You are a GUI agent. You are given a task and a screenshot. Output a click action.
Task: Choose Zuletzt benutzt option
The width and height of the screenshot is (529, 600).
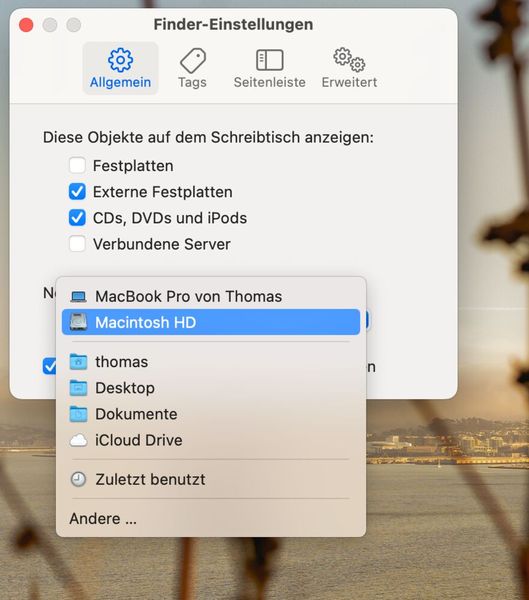coord(211,479)
